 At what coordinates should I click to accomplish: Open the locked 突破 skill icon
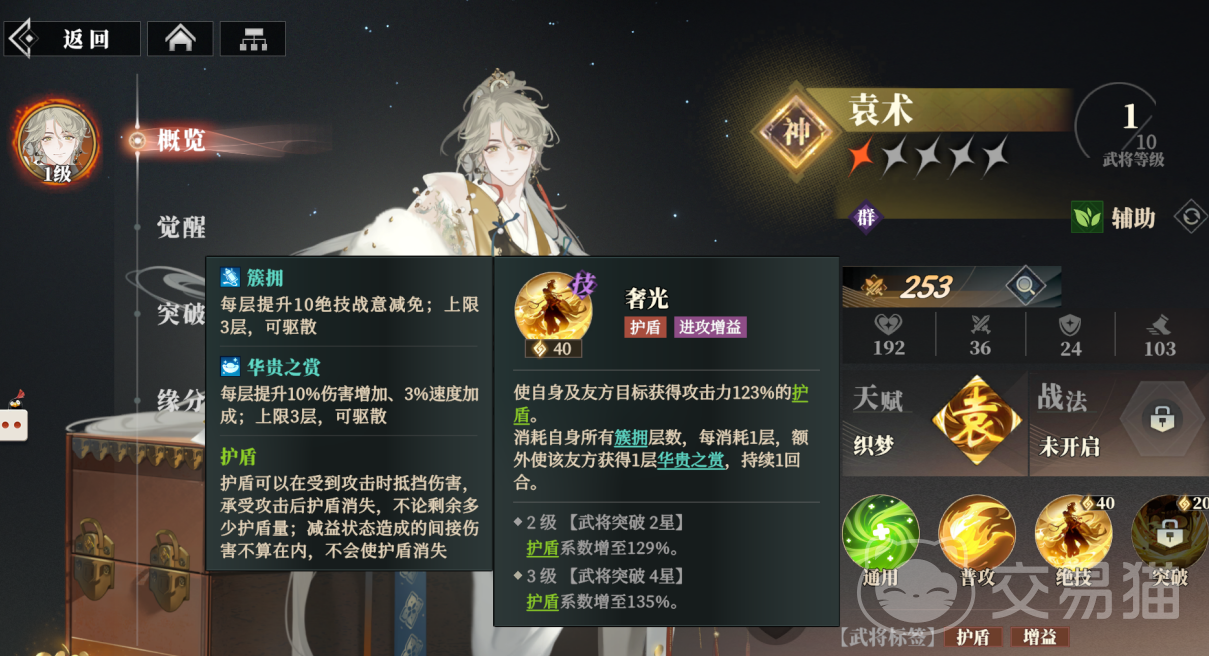[1168, 534]
